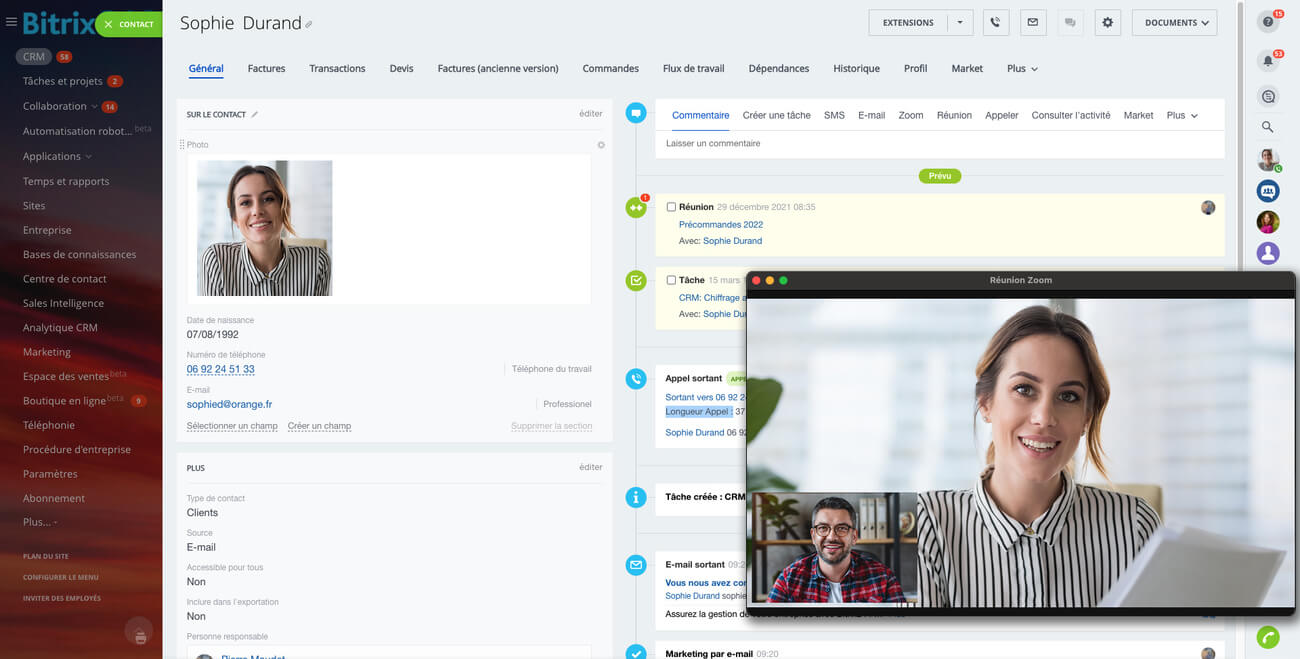Toggle the hamburger menu icon beside Bitrix logo
The image size is (1300, 659).
pos(11,22)
